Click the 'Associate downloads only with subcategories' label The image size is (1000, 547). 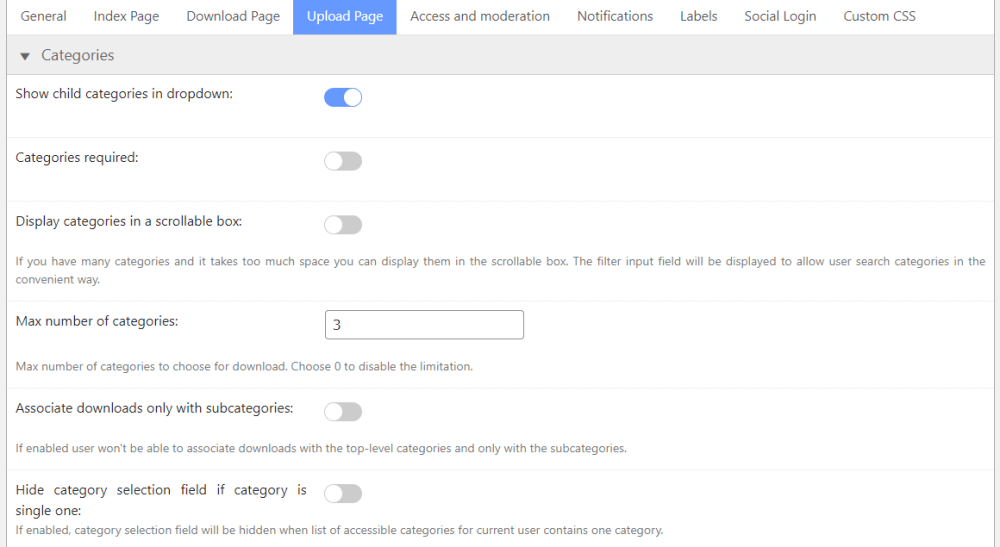(154, 408)
